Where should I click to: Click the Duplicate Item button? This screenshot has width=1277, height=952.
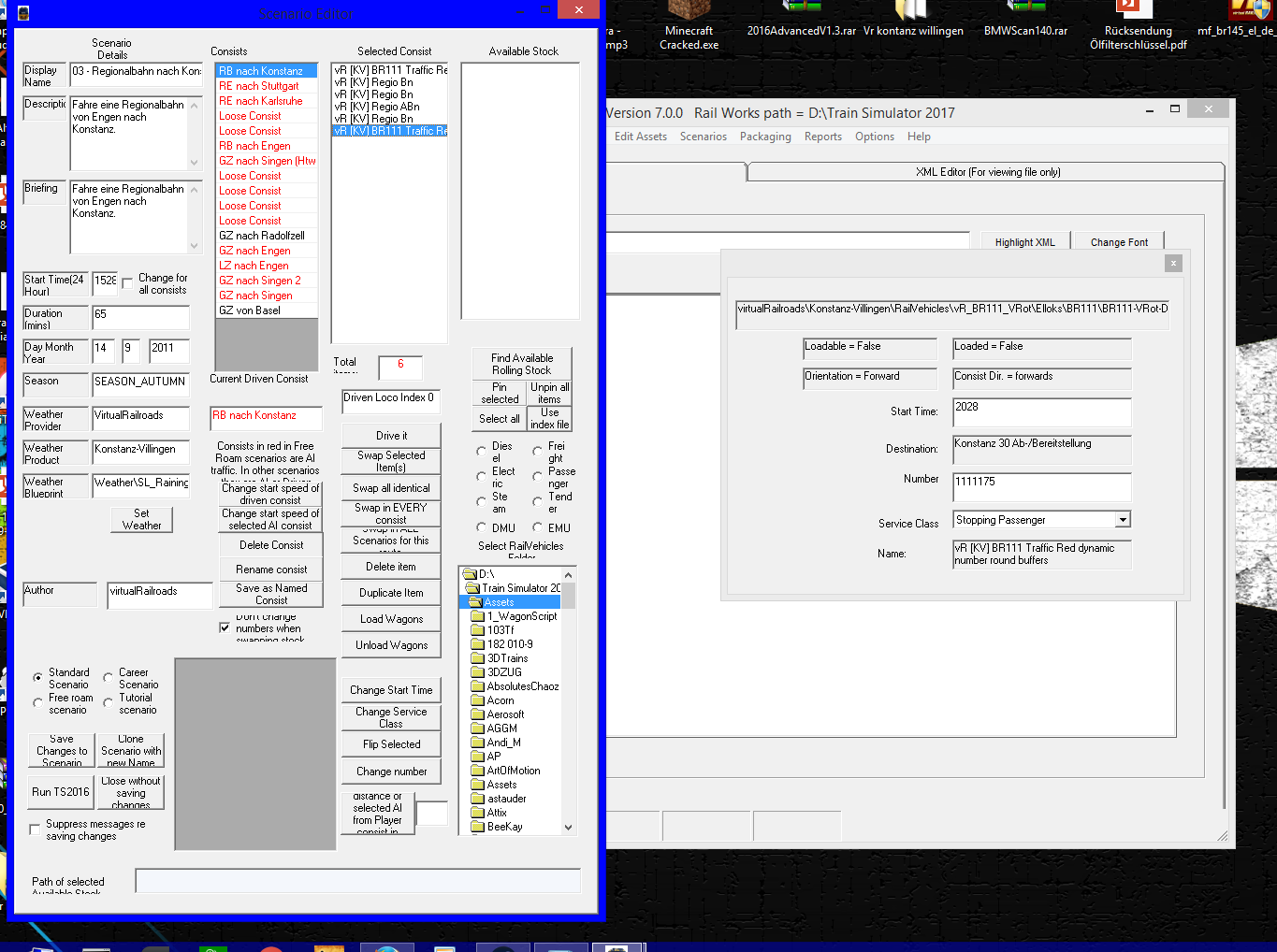pos(391,593)
